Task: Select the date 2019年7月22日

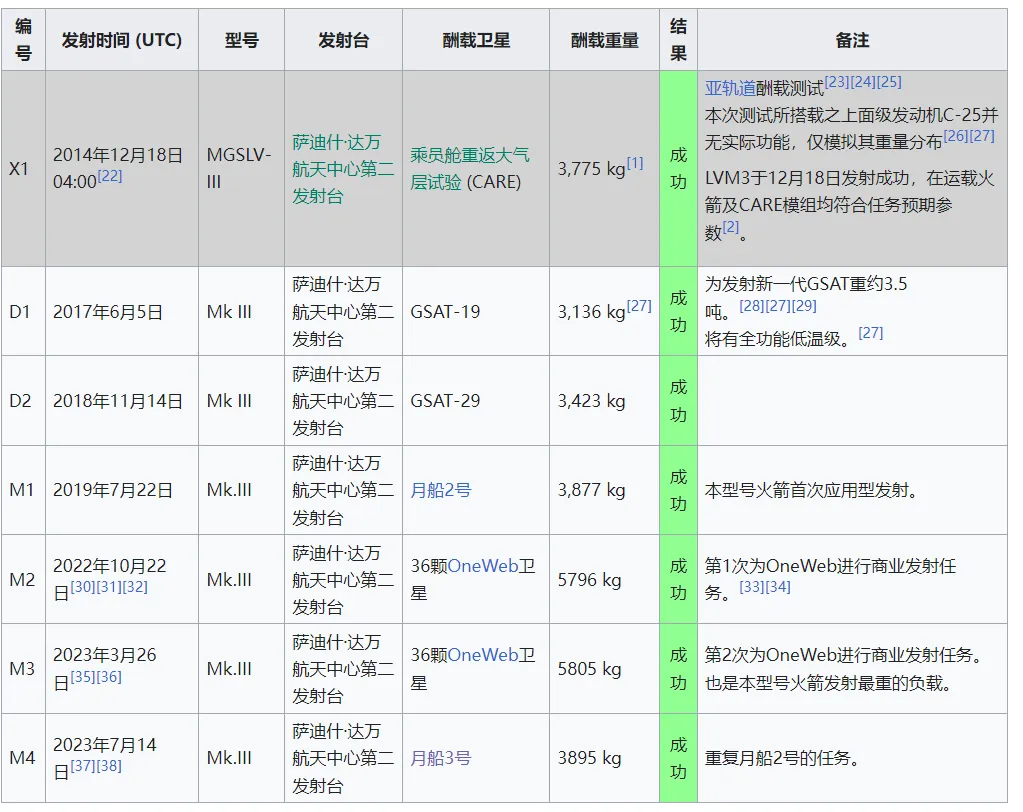Action: 112,490
